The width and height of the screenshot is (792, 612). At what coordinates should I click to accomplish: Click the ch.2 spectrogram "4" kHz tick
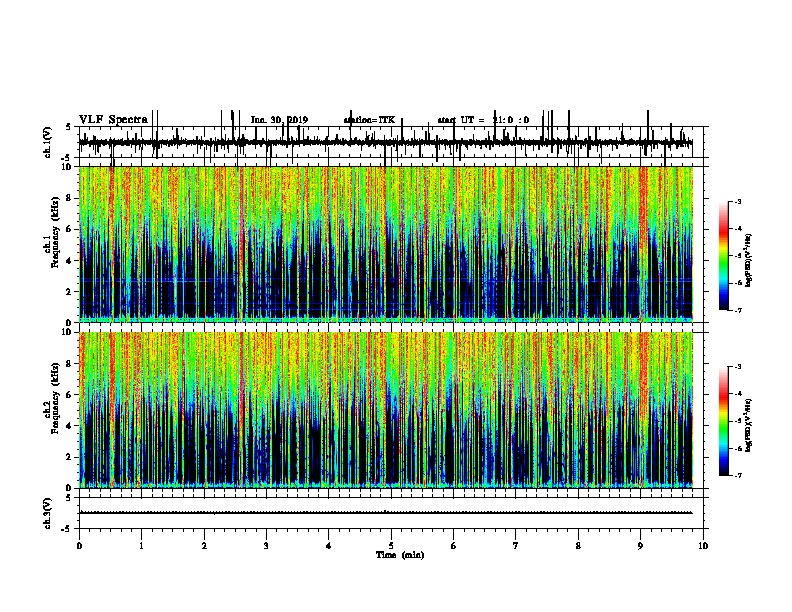70,426
